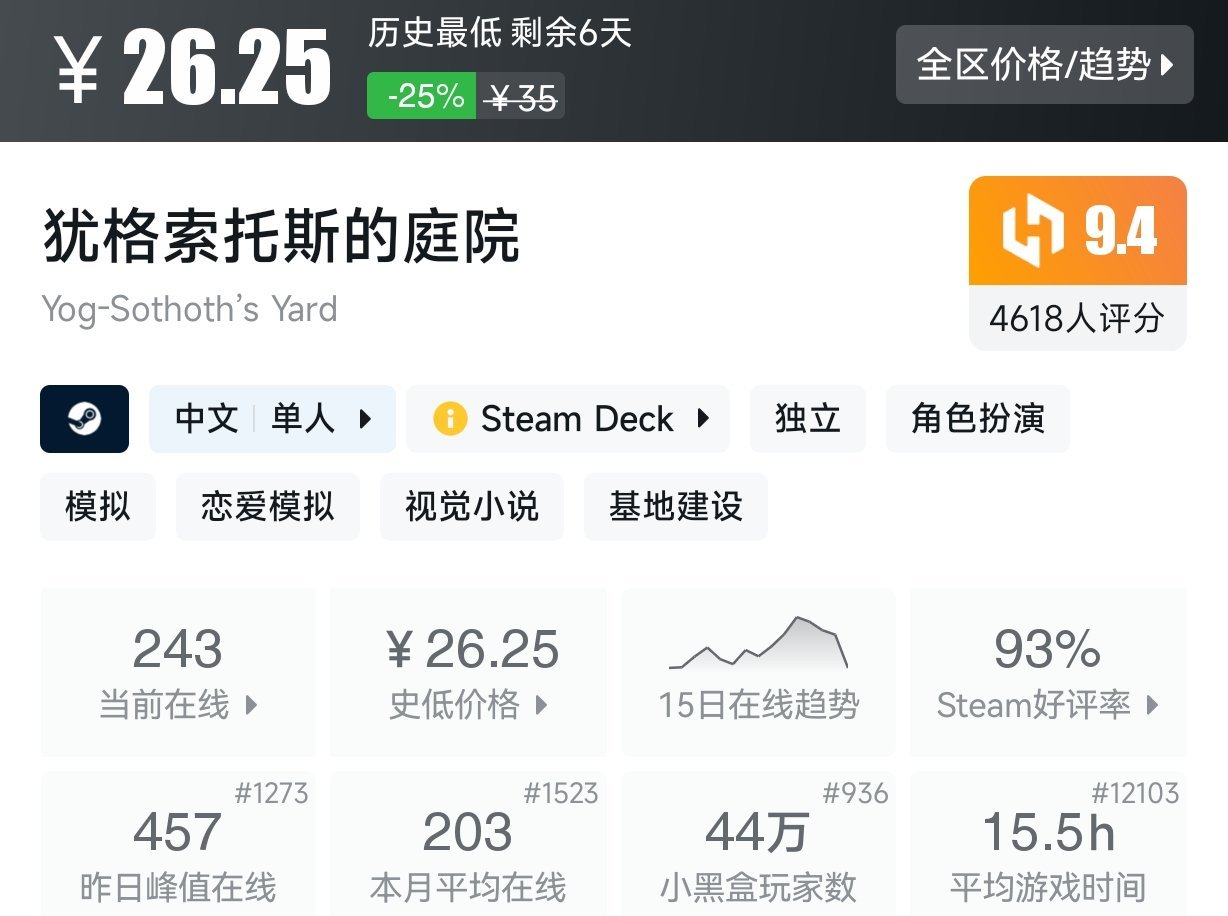Image resolution: width=1228 pixels, height=916 pixels.
Task: View the 4618人评分 rating count
Action: click(x=1078, y=318)
